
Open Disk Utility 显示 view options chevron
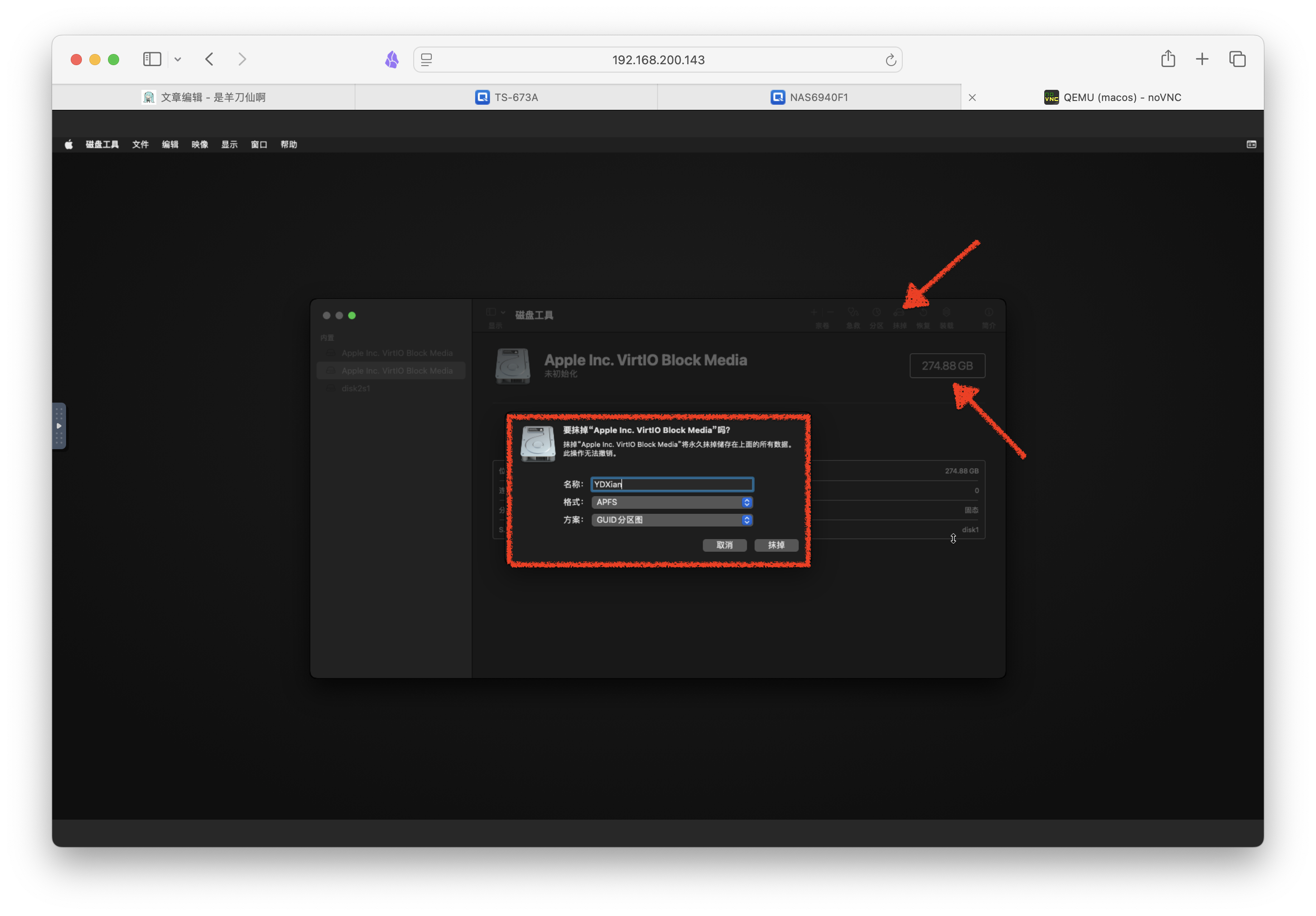503,312
